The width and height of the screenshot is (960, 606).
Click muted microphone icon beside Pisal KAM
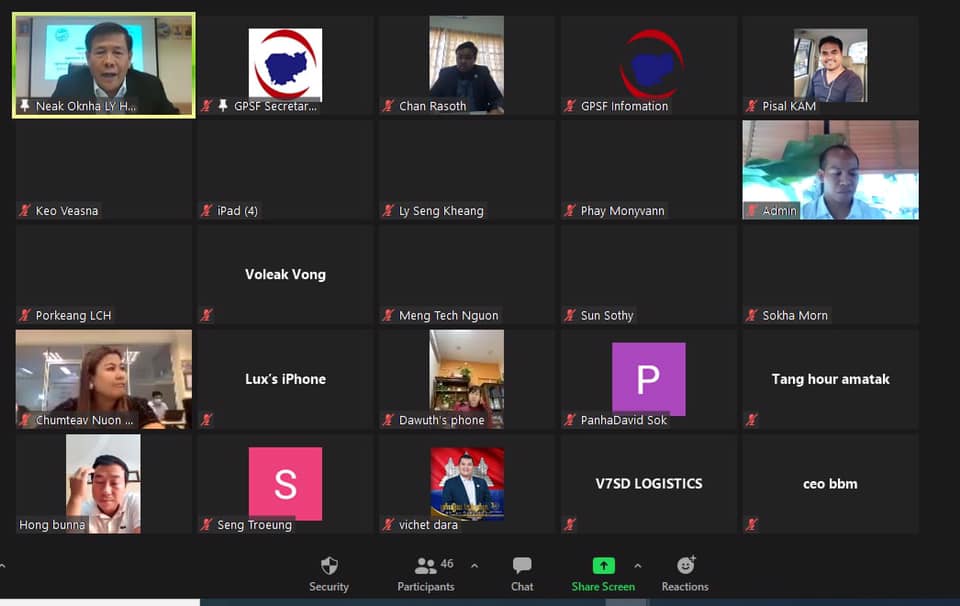[x=751, y=106]
